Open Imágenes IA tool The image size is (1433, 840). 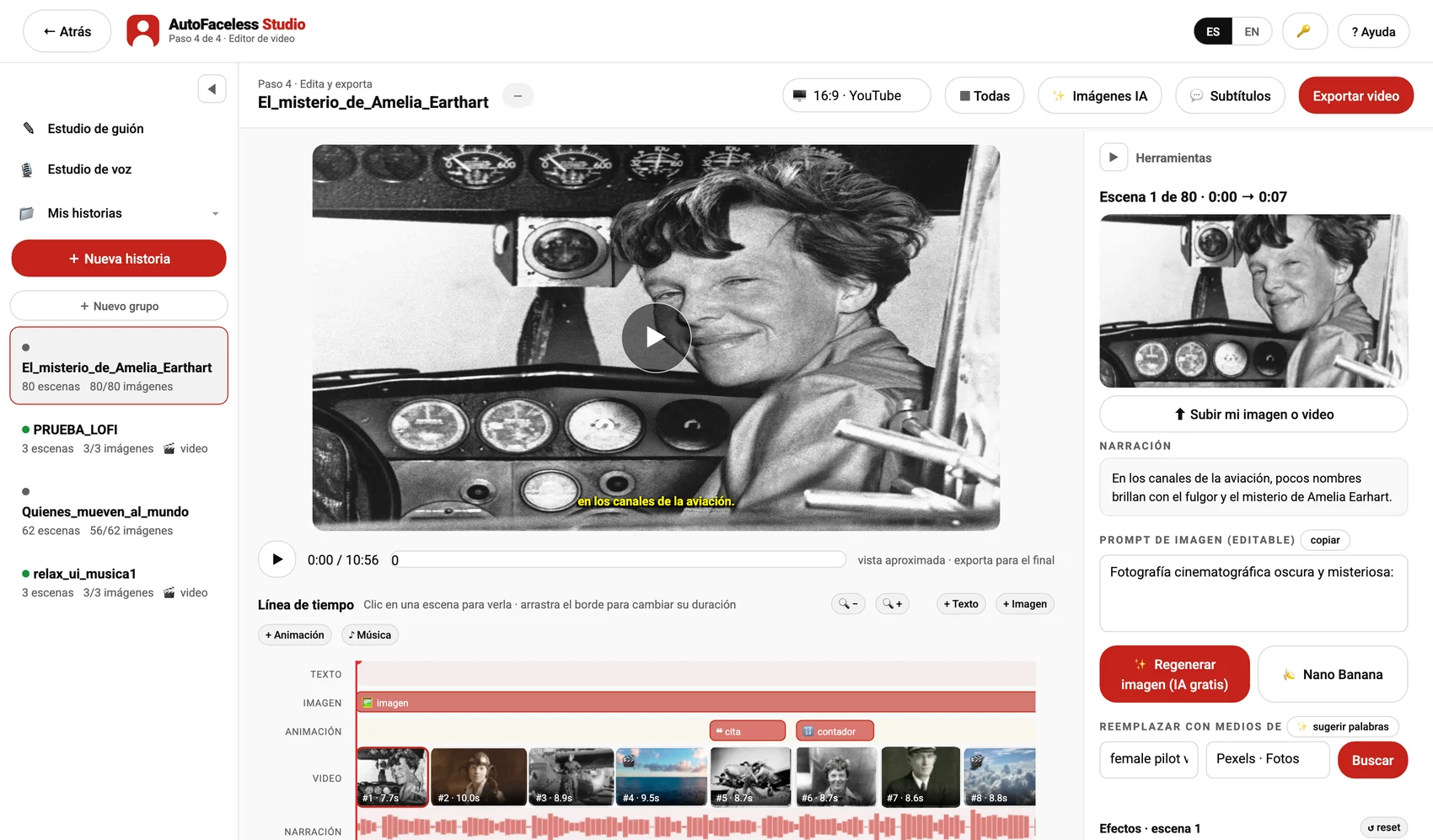(1099, 95)
